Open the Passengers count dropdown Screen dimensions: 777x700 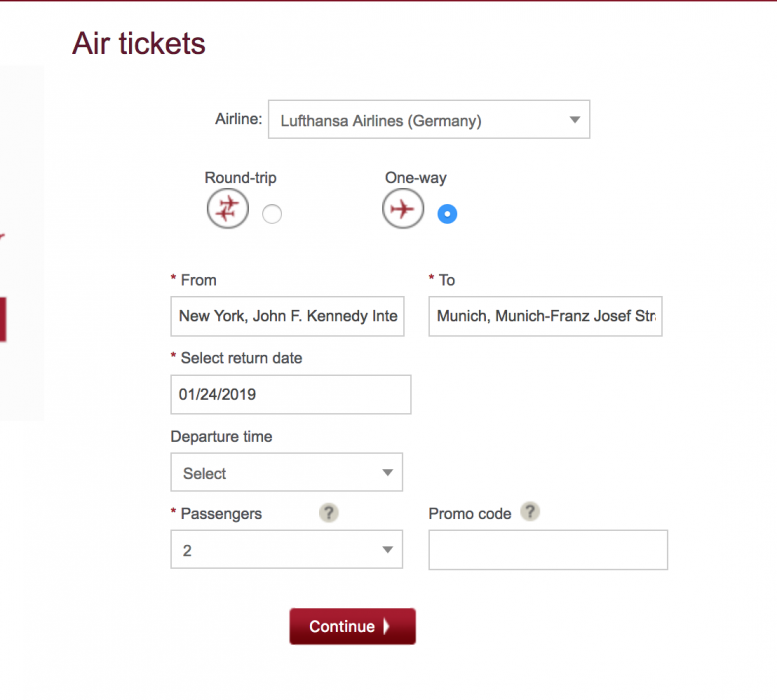point(286,551)
